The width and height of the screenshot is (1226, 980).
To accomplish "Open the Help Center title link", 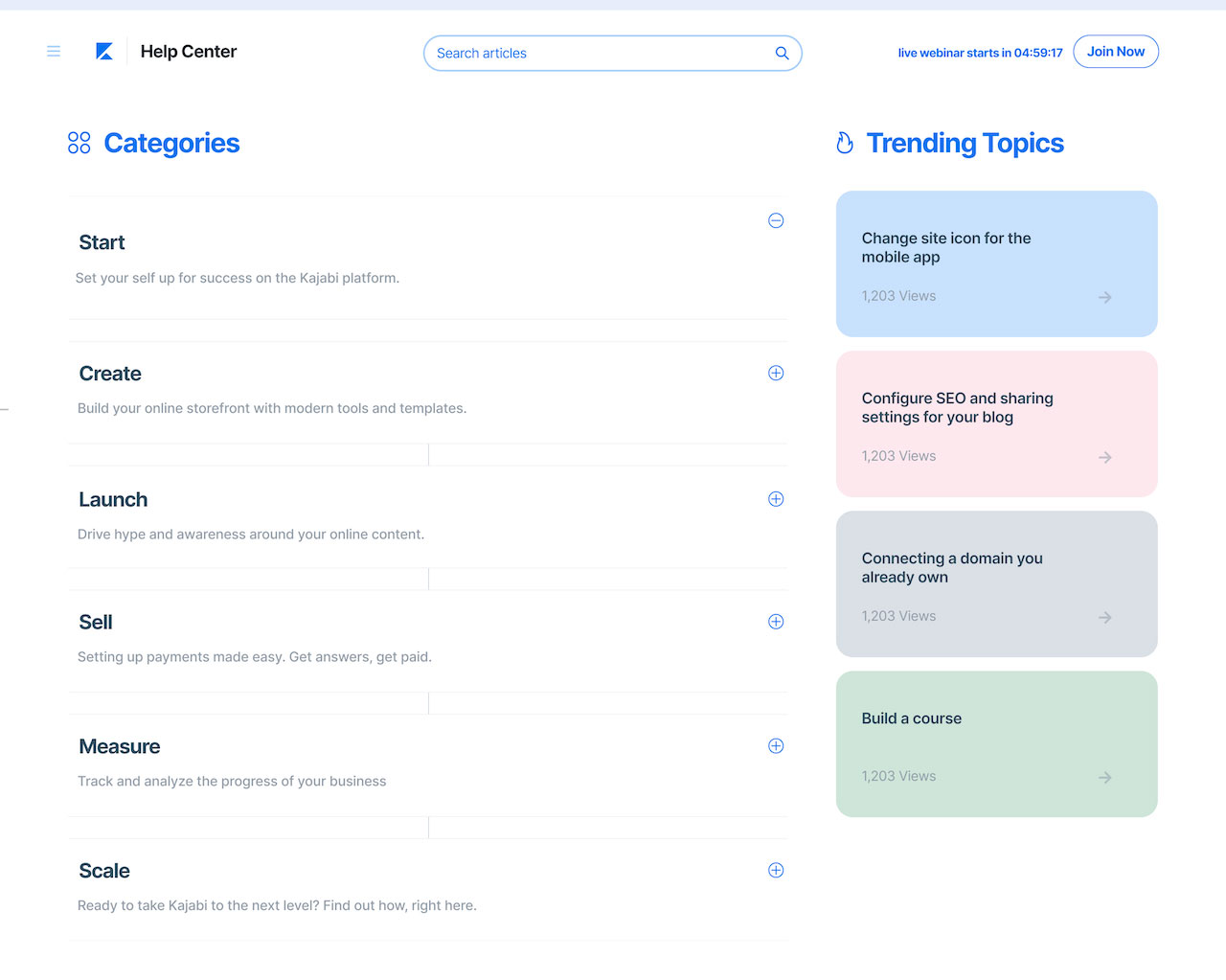I will [189, 52].
